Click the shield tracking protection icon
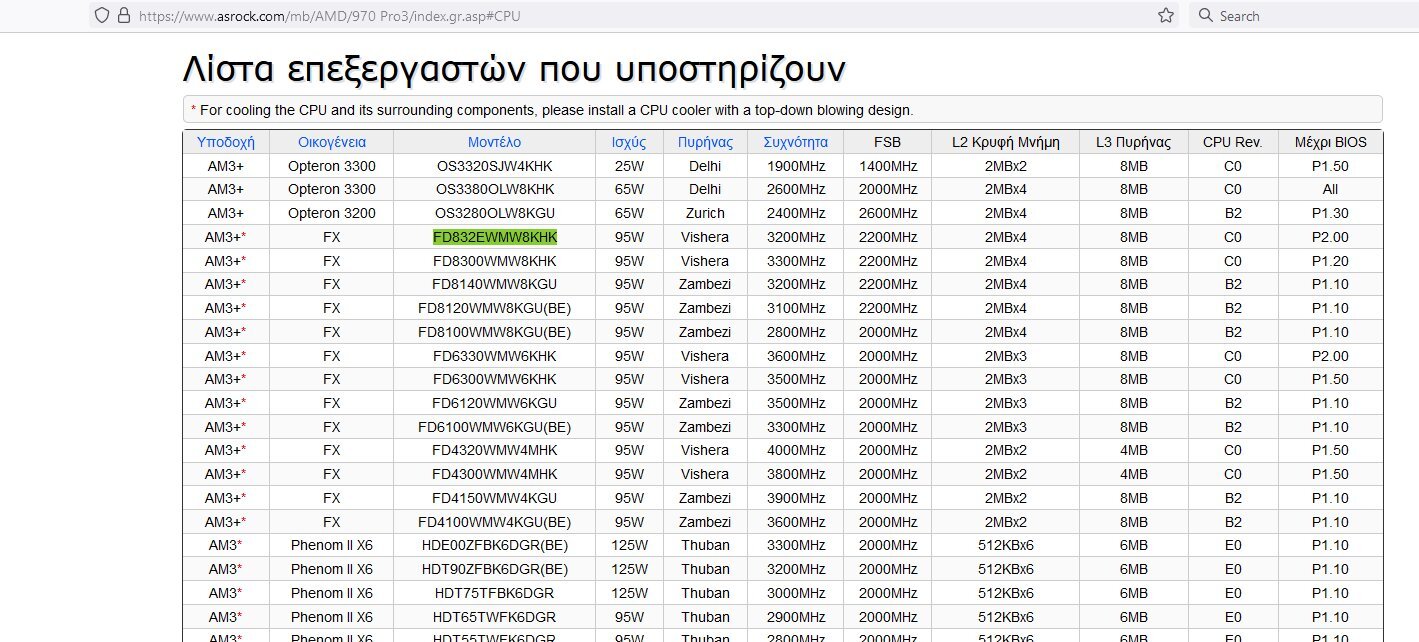 click(x=101, y=16)
